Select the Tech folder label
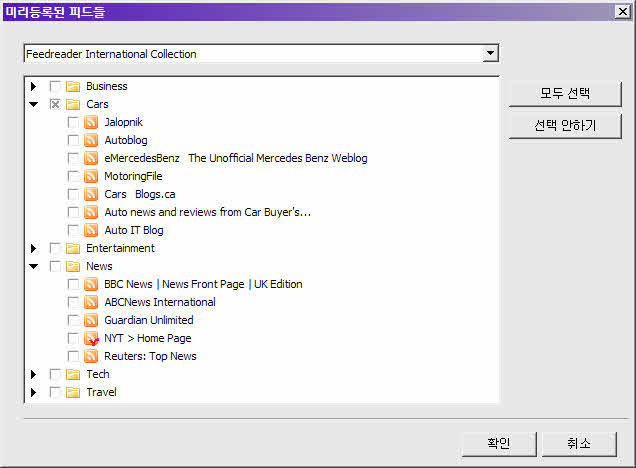This screenshot has width=636, height=468. 98,374
